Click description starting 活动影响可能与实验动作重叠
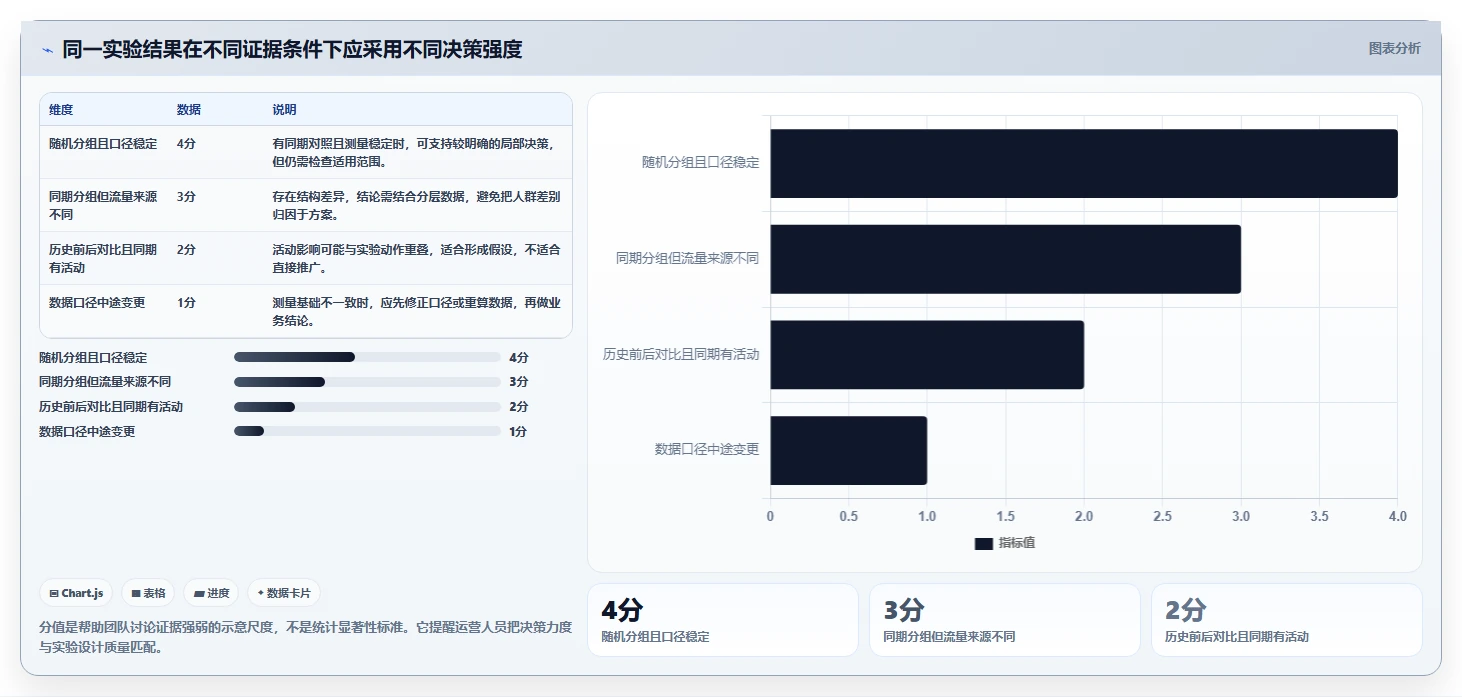Image resolution: width=1462 pixels, height=697 pixels. tap(416, 259)
